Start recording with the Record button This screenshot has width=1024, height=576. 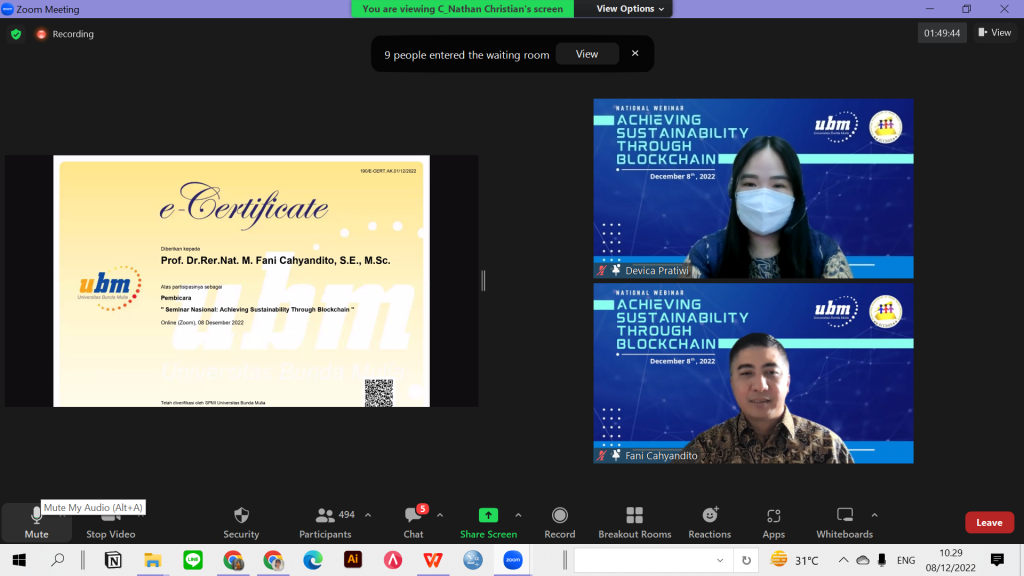(560, 523)
